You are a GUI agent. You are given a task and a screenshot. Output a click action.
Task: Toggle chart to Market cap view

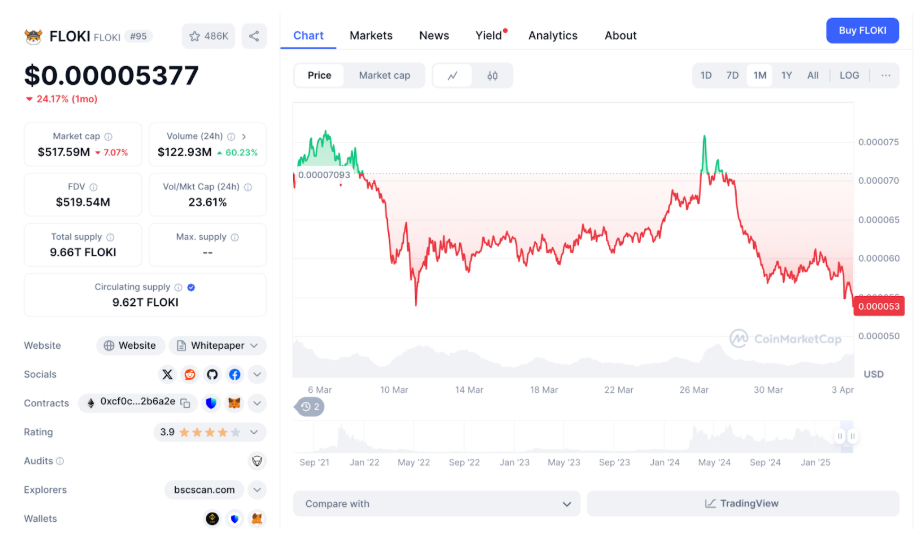tap(384, 76)
